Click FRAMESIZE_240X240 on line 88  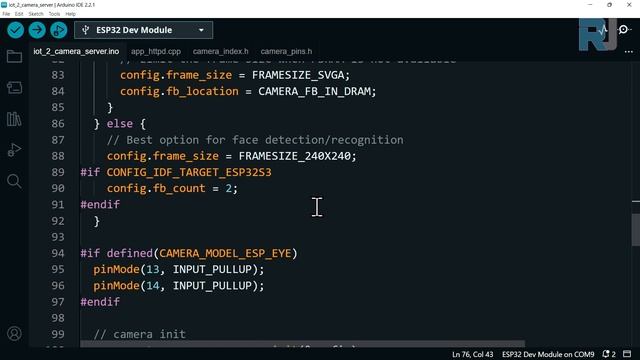click(294, 156)
